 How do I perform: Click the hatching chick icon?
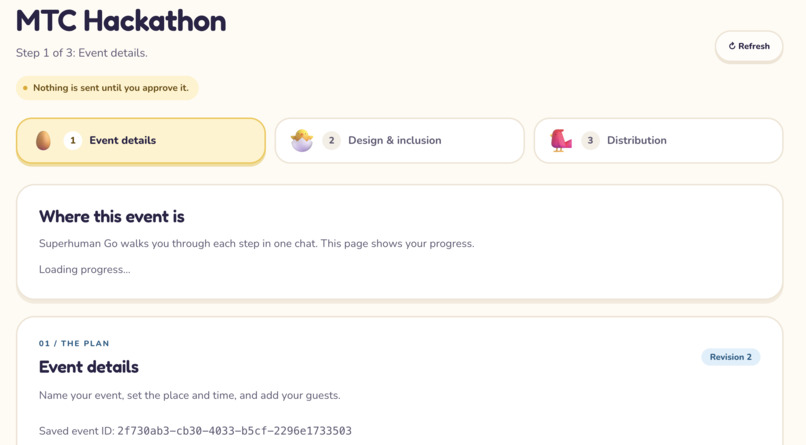click(302, 140)
